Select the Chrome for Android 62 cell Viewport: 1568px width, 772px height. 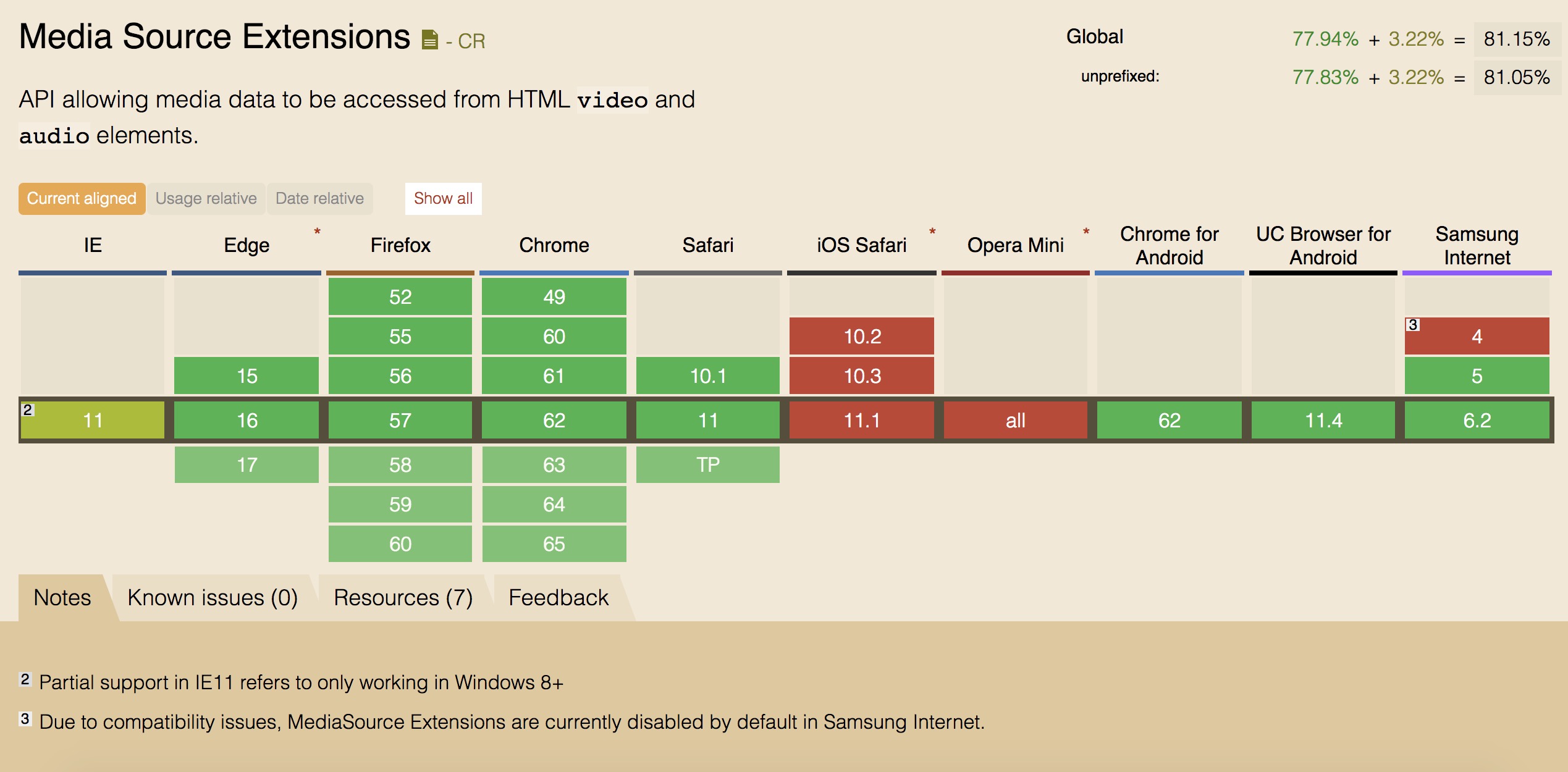click(1170, 421)
